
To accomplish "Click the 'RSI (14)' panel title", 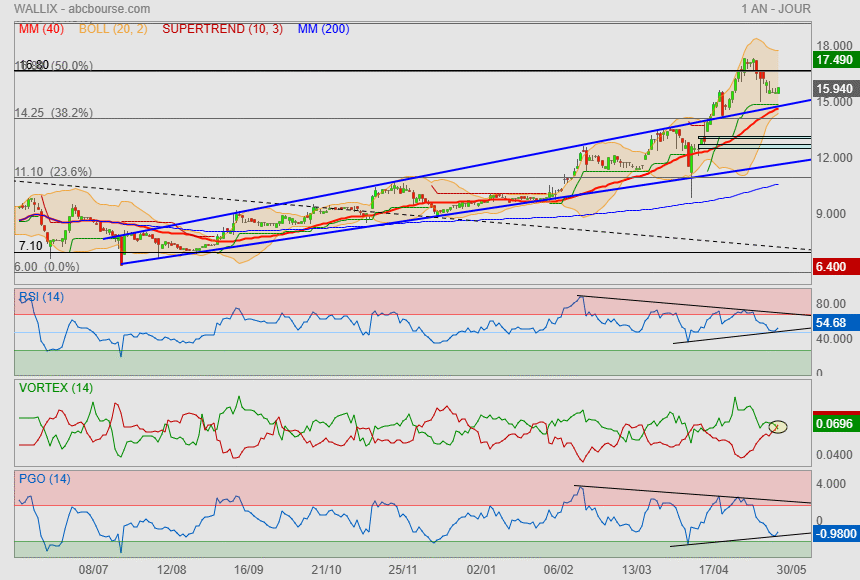I will pyautogui.click(x=41, y=297).
